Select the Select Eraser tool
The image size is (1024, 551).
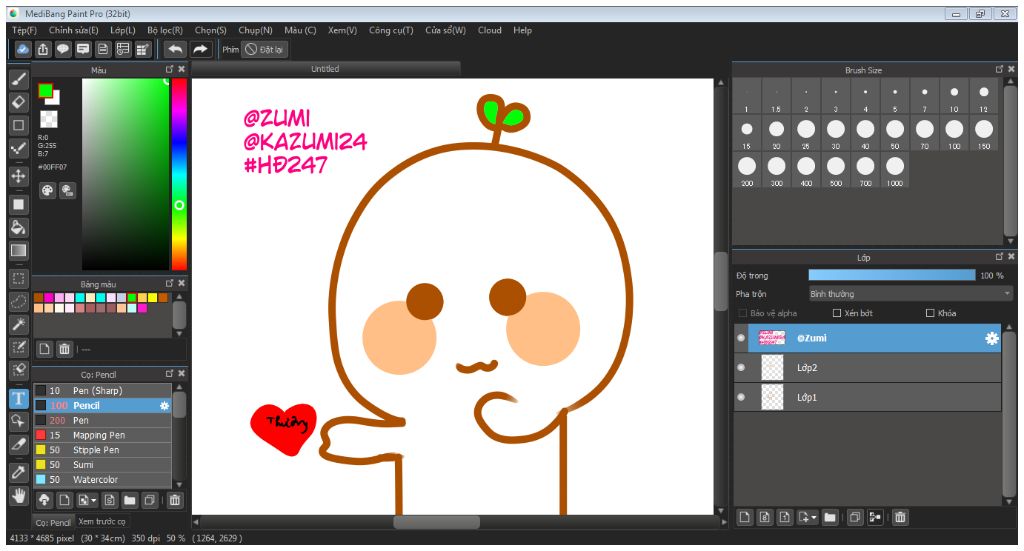pyautogui.click(x=19, y=370)
